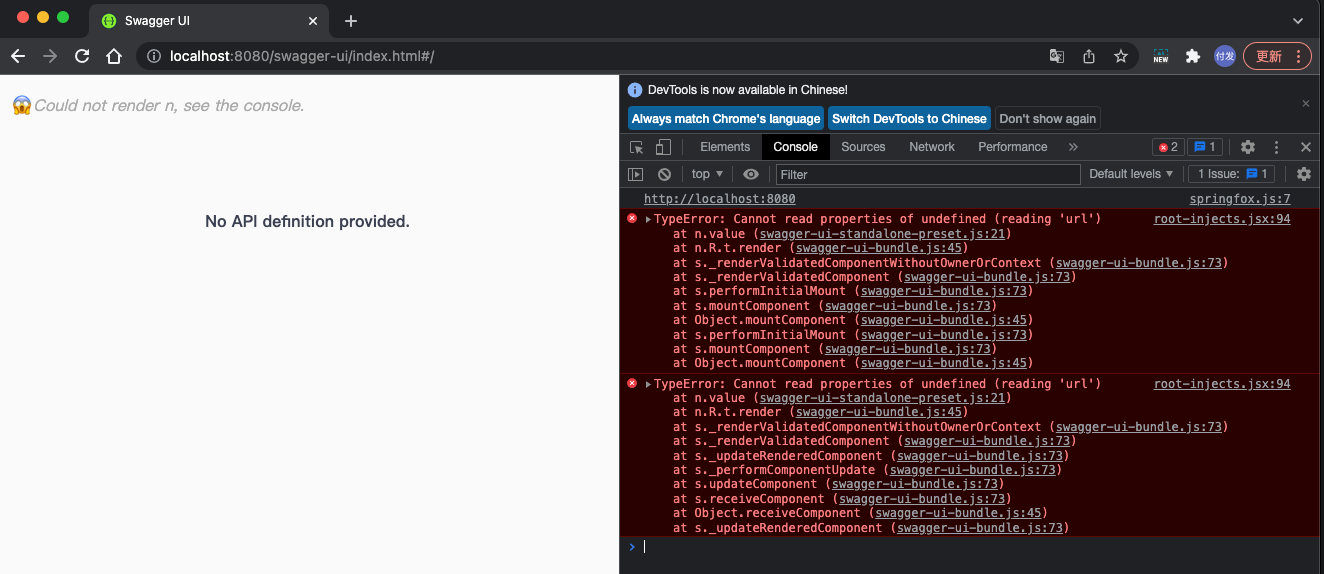Screen dimensions: 1324x574
Task: Switch to the Network tab
Action: 932,146
